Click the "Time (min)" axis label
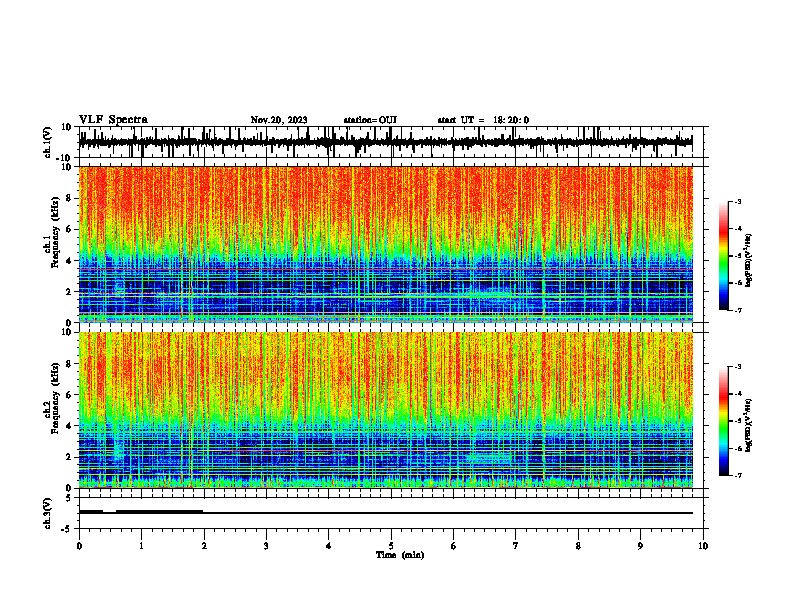 coord(400,555)
